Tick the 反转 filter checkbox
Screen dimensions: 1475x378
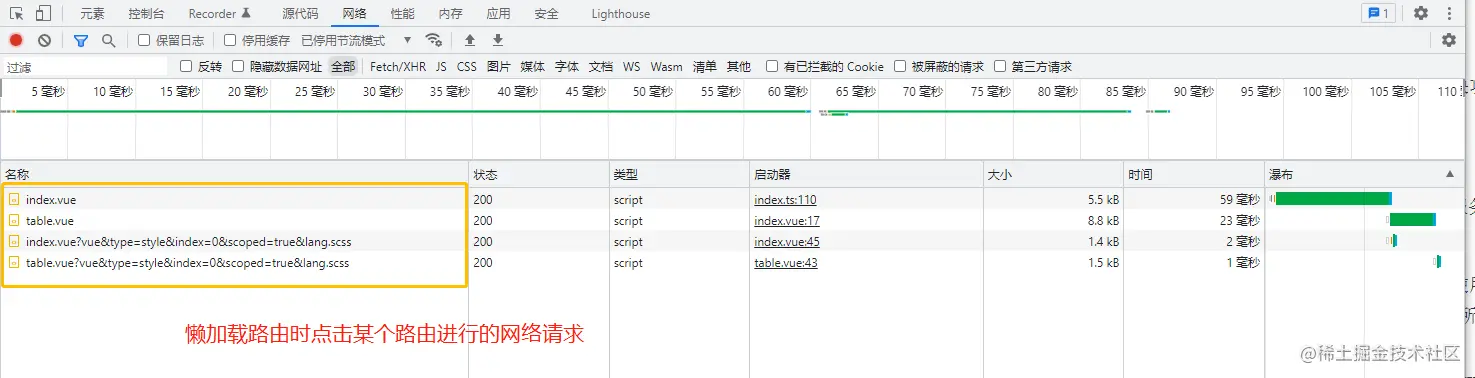click(186, 66)
